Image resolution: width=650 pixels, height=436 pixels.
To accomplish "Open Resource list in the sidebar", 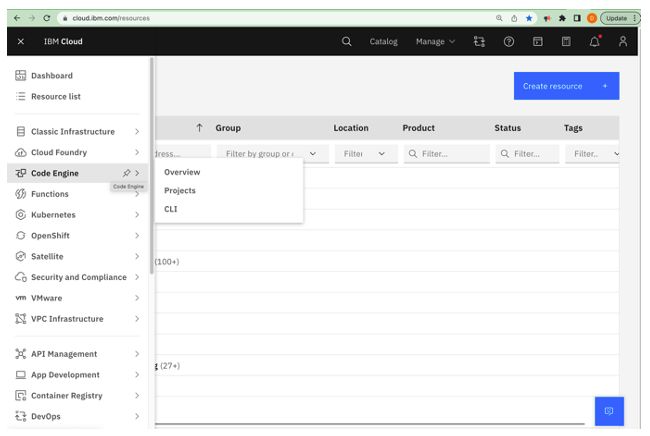I will [x=56, y=97].
